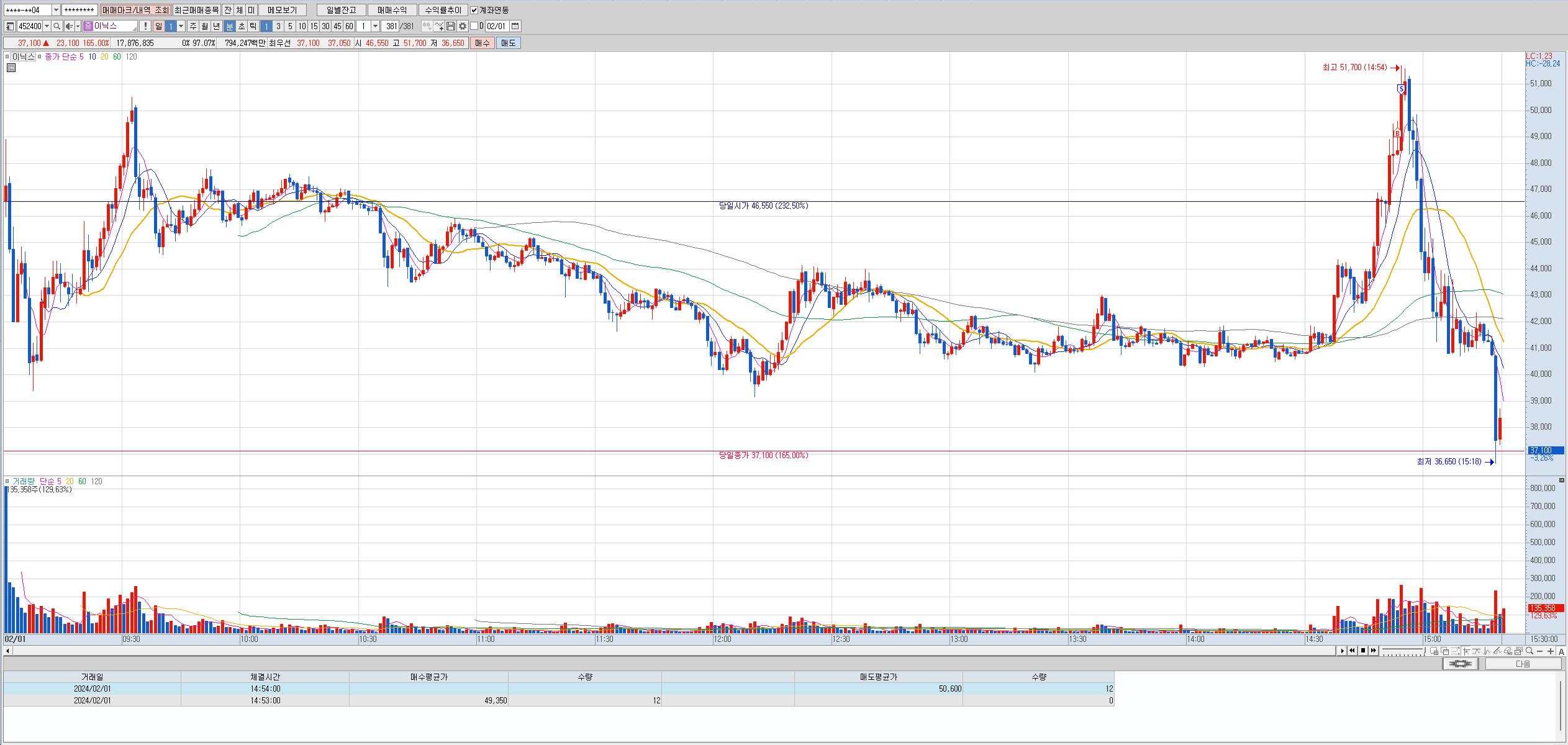The width and height of the screenshot is (1568, 745).
Task: Click the 다음 next button
Action: (x=1523, y=664)
